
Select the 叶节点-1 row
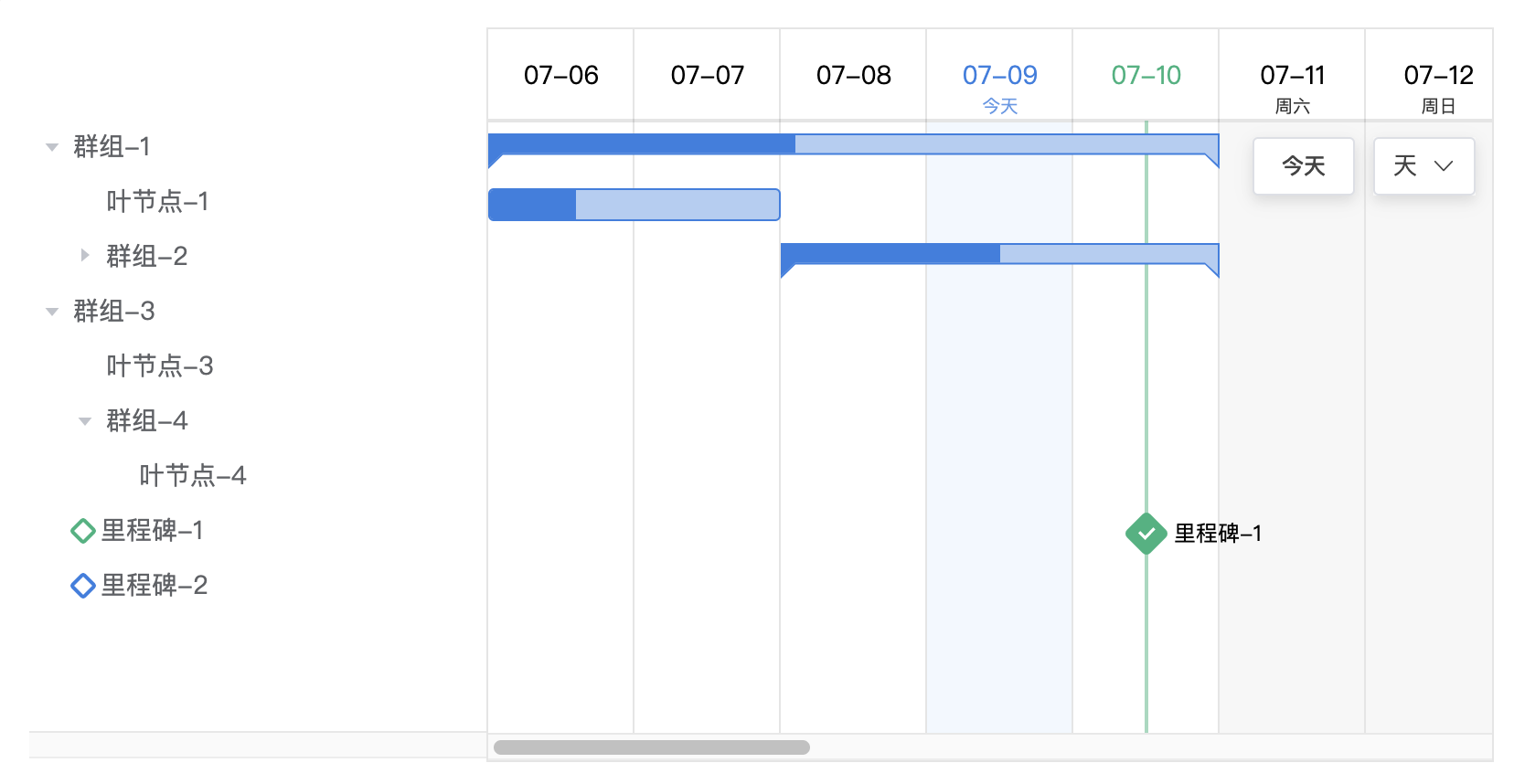[x=157, y=202]
